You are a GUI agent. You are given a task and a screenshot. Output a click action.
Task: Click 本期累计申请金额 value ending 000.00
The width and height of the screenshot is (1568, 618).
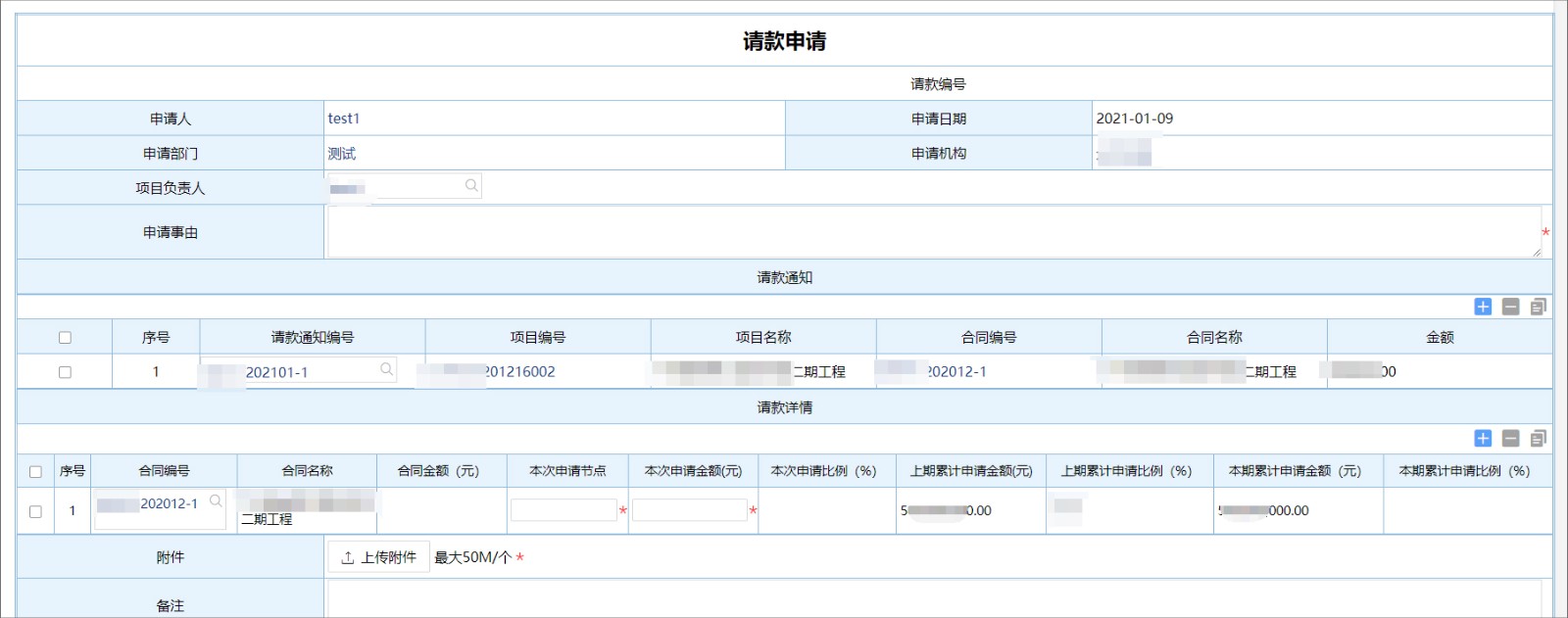coord(1263,510)
